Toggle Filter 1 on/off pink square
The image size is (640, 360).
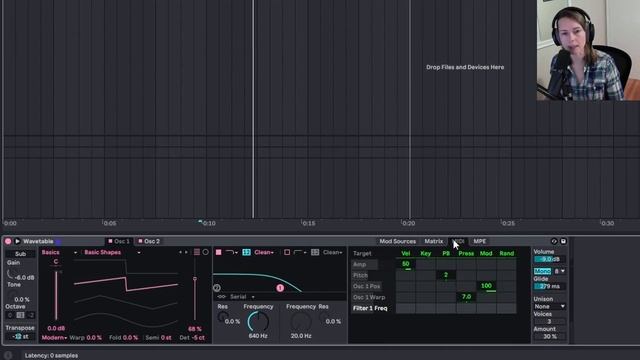(218, 252)
